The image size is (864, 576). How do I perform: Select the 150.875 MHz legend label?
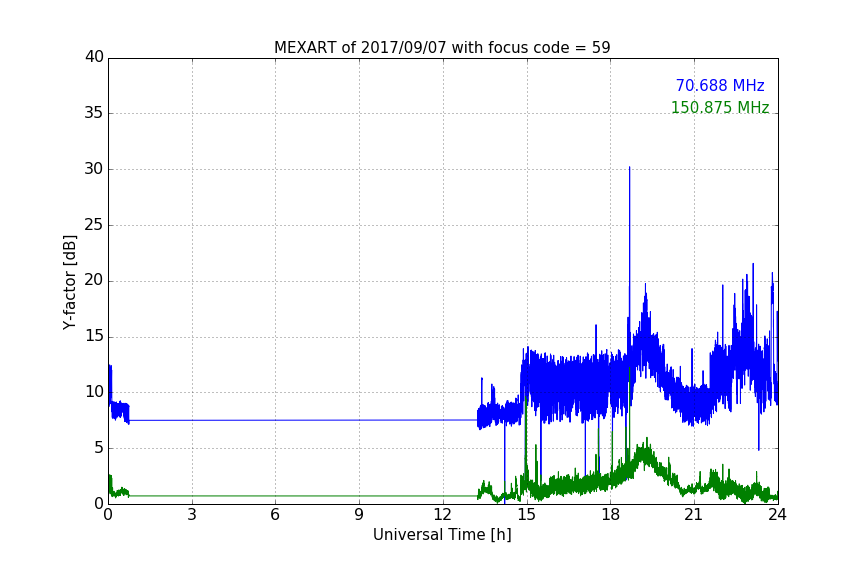[720, 107]
